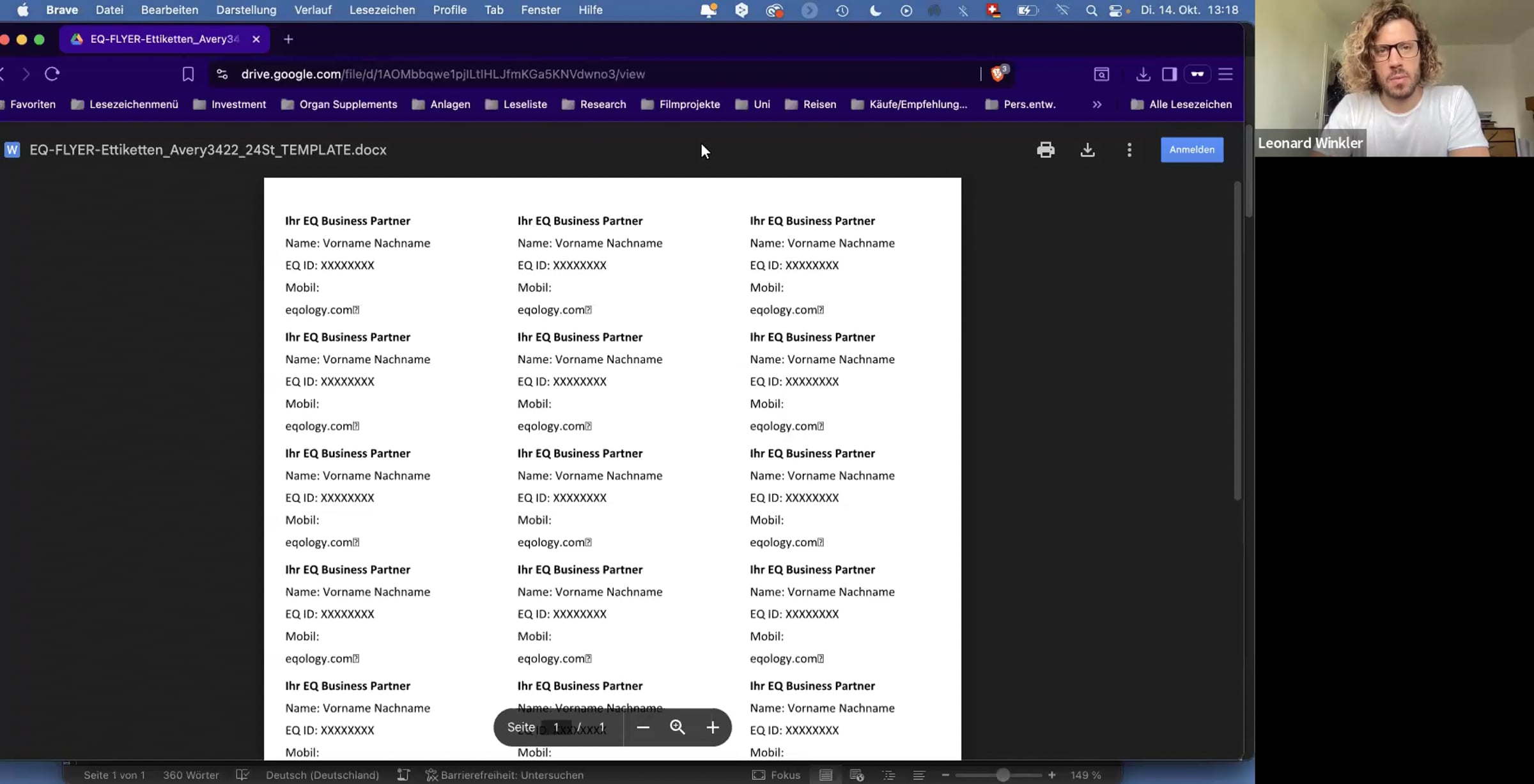Click the 360 Wörter word count
The width and height of the screenshot is (1534, 784).
190,775
